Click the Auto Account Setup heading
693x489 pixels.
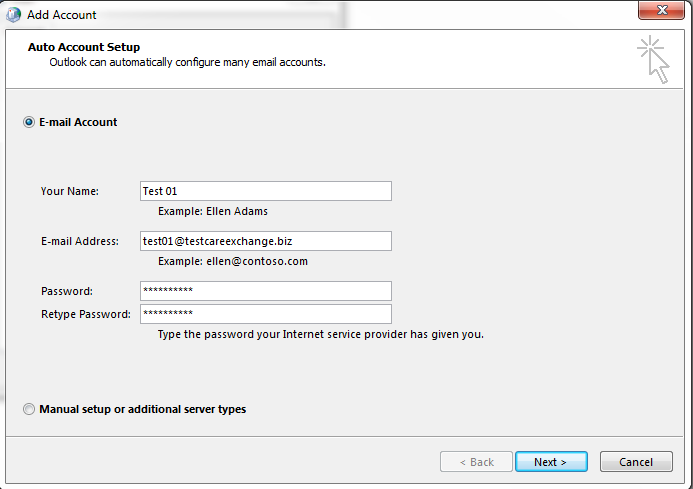[x=84, y=47]
